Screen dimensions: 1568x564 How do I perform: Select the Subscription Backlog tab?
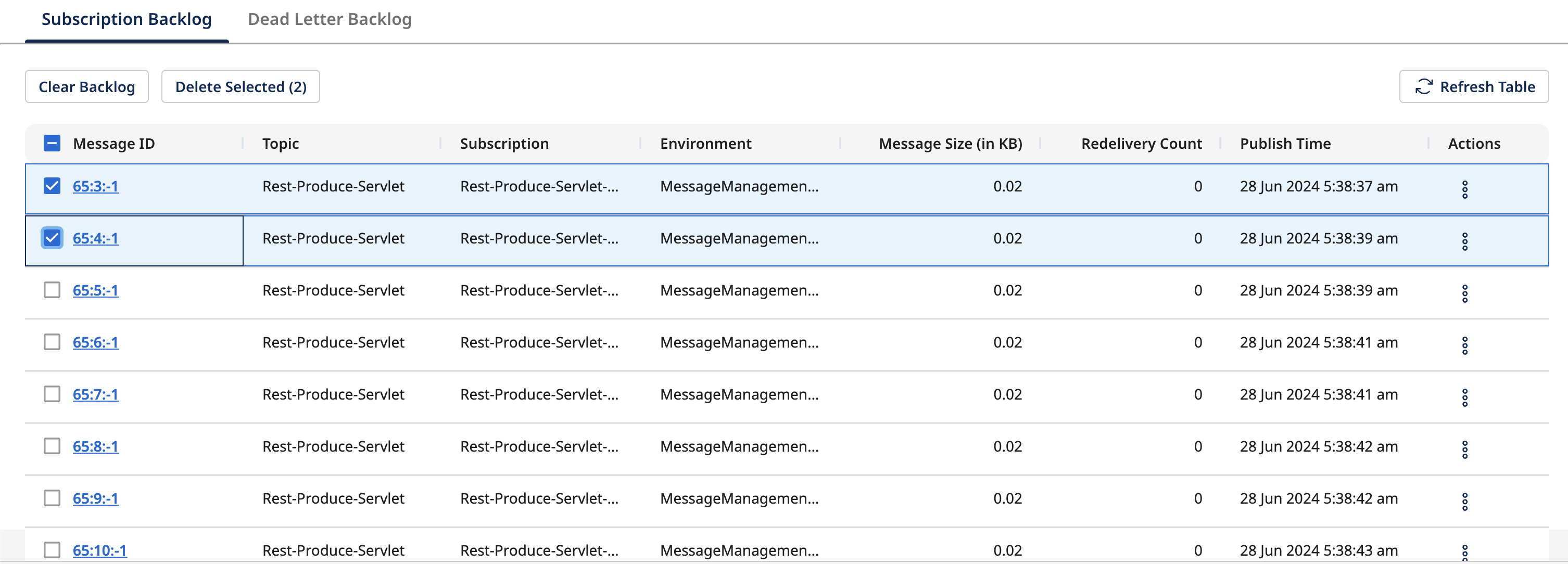(x=127, y=19)
